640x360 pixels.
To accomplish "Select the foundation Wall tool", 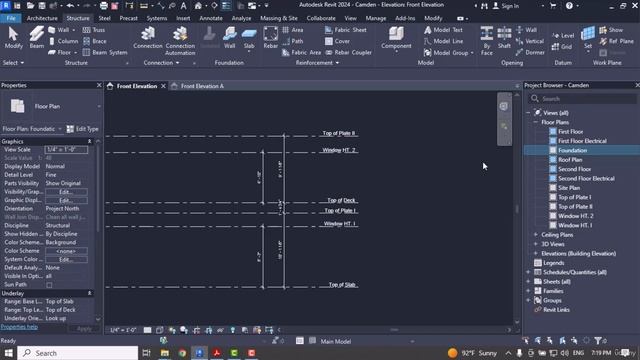I will click(x=229, y=38).
